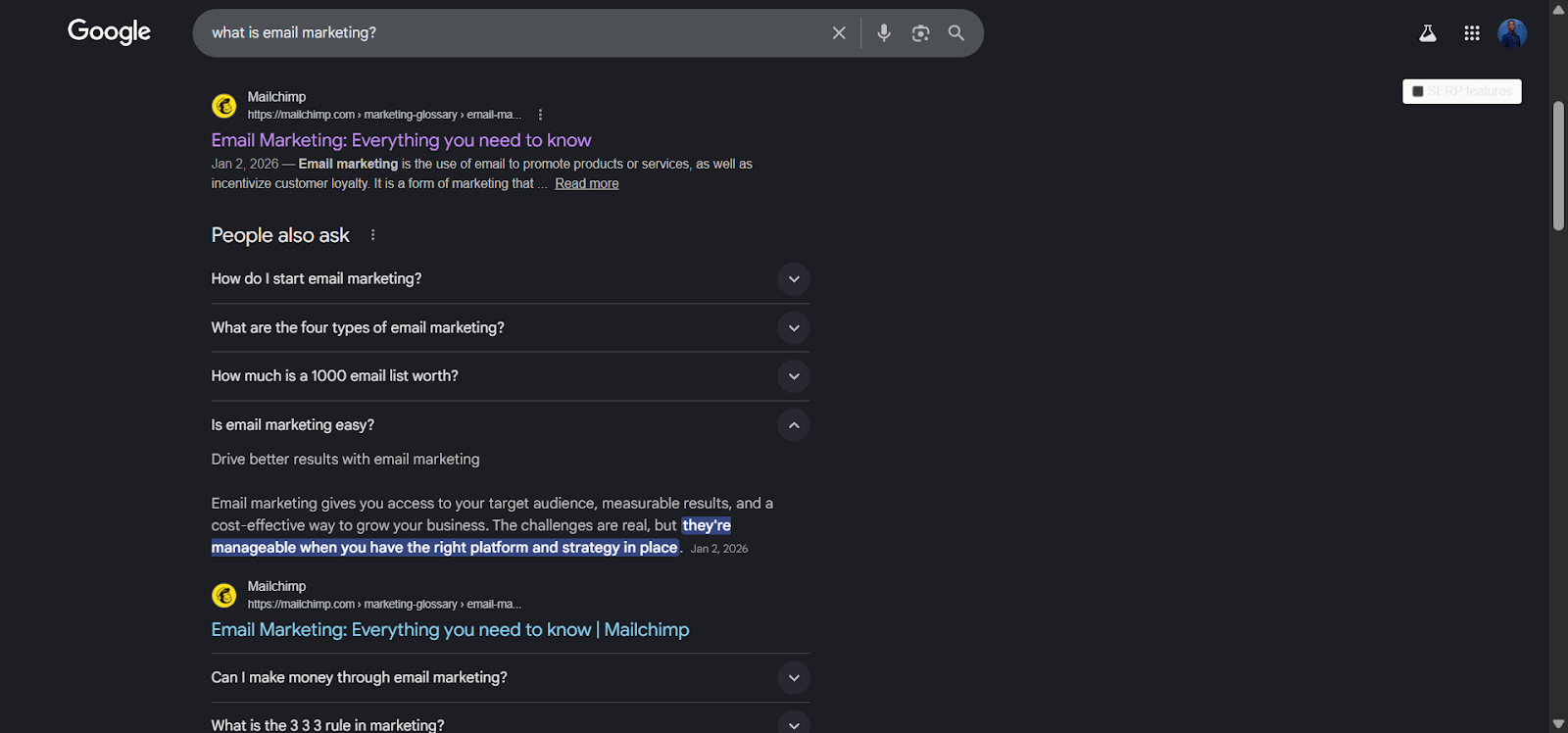Open People also ask options menu
Viewport: 1568px width, 733px height.
[372, 235]
